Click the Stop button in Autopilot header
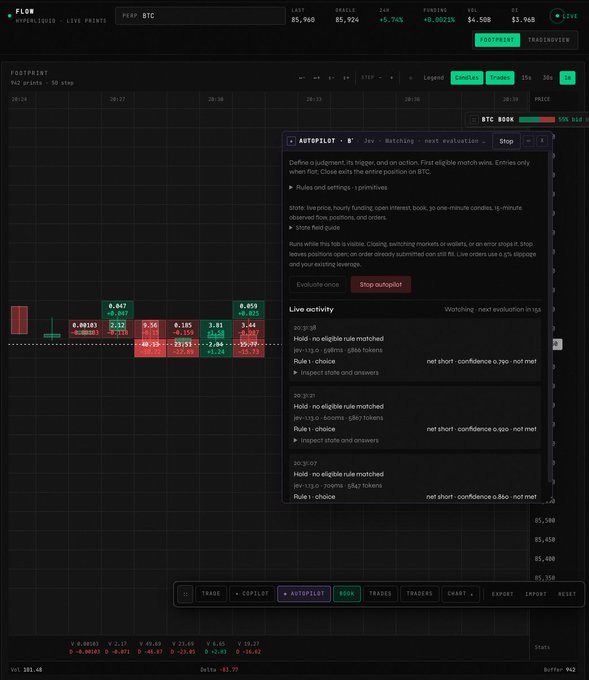Image resolution: width=589 pixels, height=680 pixels. tap(506, 141)
